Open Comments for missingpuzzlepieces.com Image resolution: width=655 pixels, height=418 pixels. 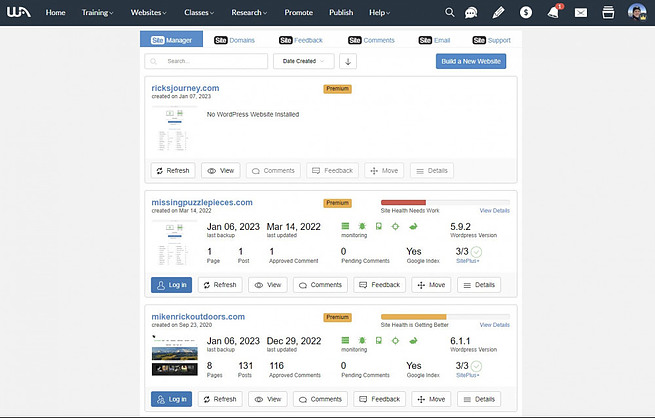pyautogui.click(x=320, y=285)
